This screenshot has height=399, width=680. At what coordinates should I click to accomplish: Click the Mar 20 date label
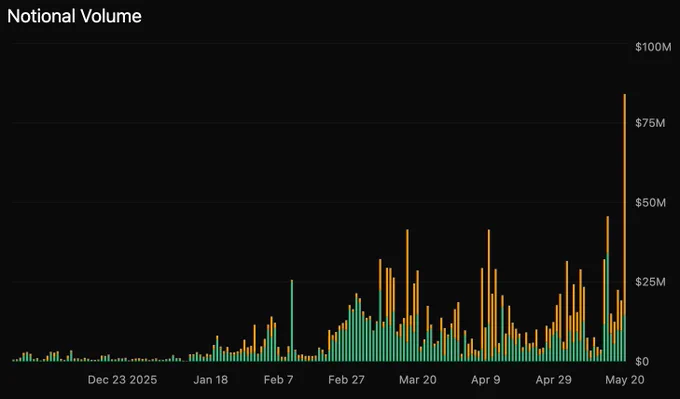click(x=418, y=380)
